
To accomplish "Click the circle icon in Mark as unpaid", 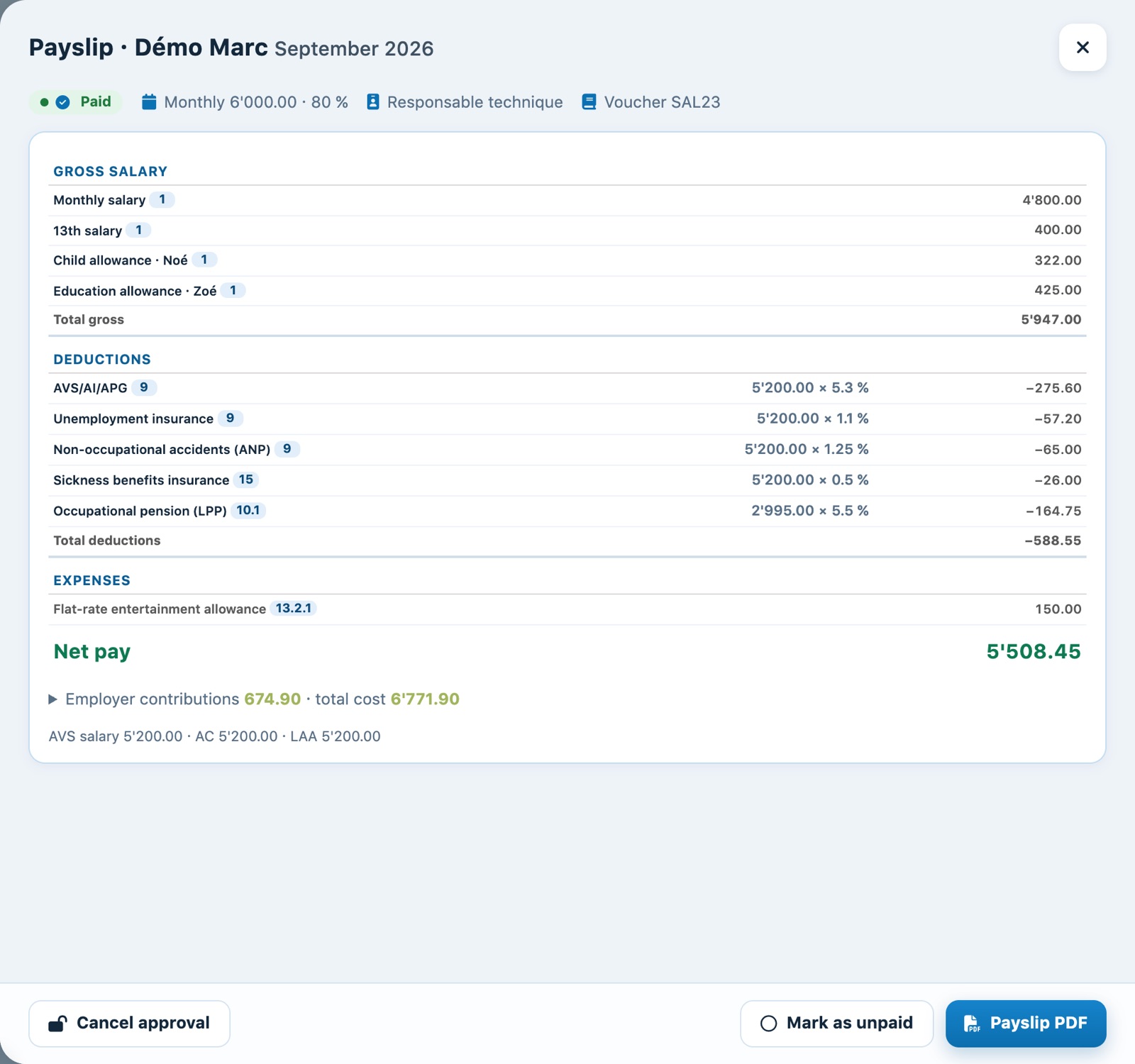I will click(768, 1024).
